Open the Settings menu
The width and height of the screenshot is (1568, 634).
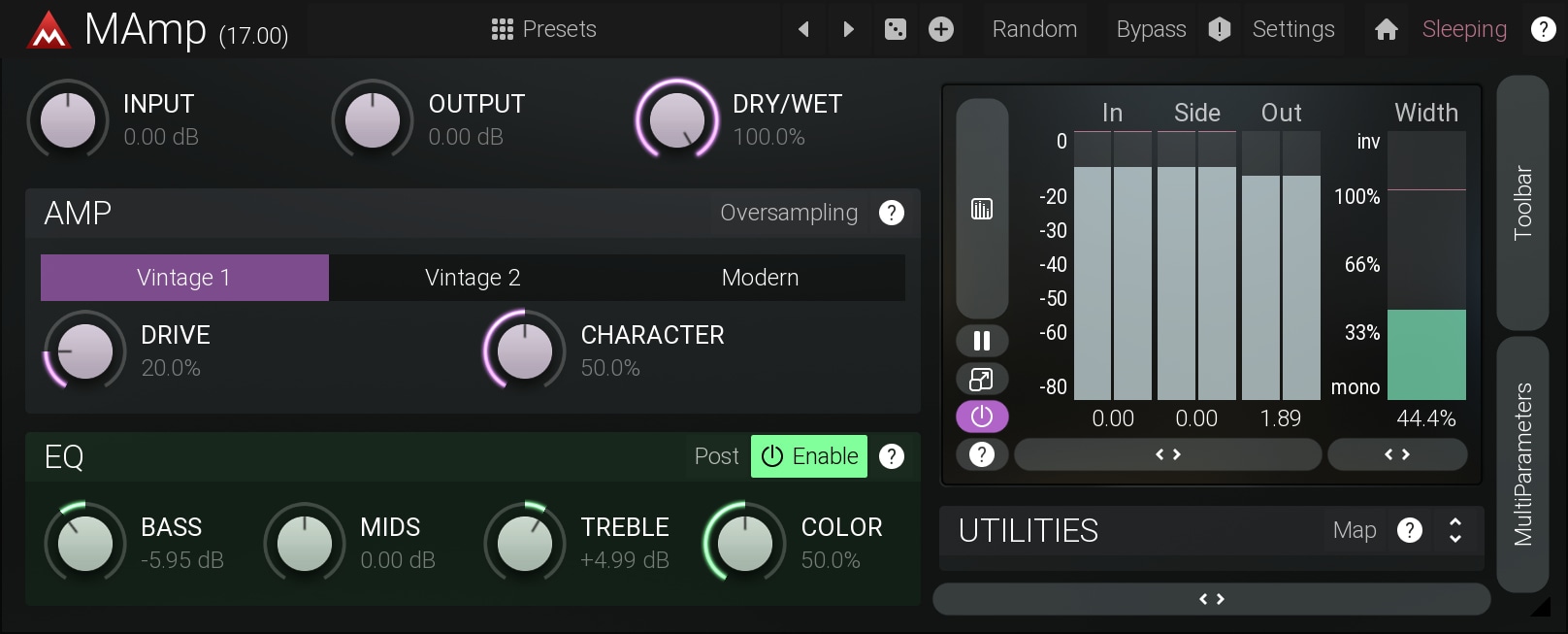(x=1292, y=29)
